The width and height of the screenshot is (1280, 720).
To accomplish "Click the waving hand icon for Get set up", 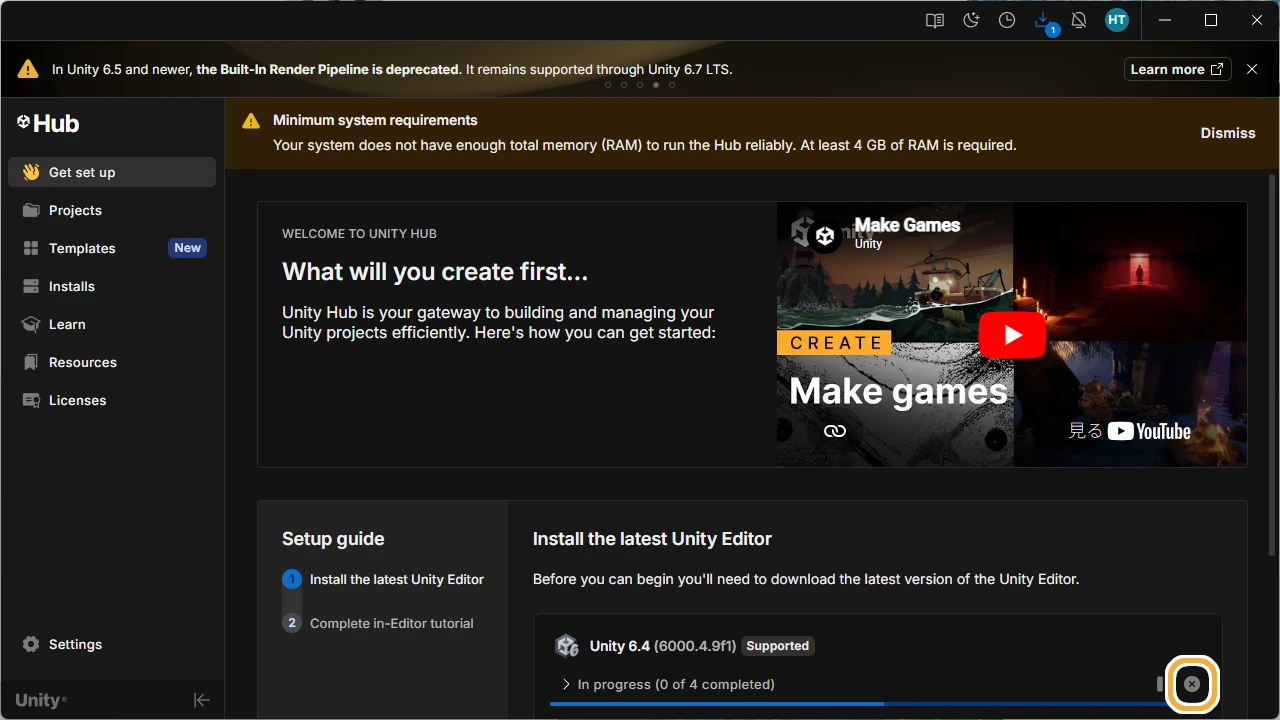I will tap(31, 172).
